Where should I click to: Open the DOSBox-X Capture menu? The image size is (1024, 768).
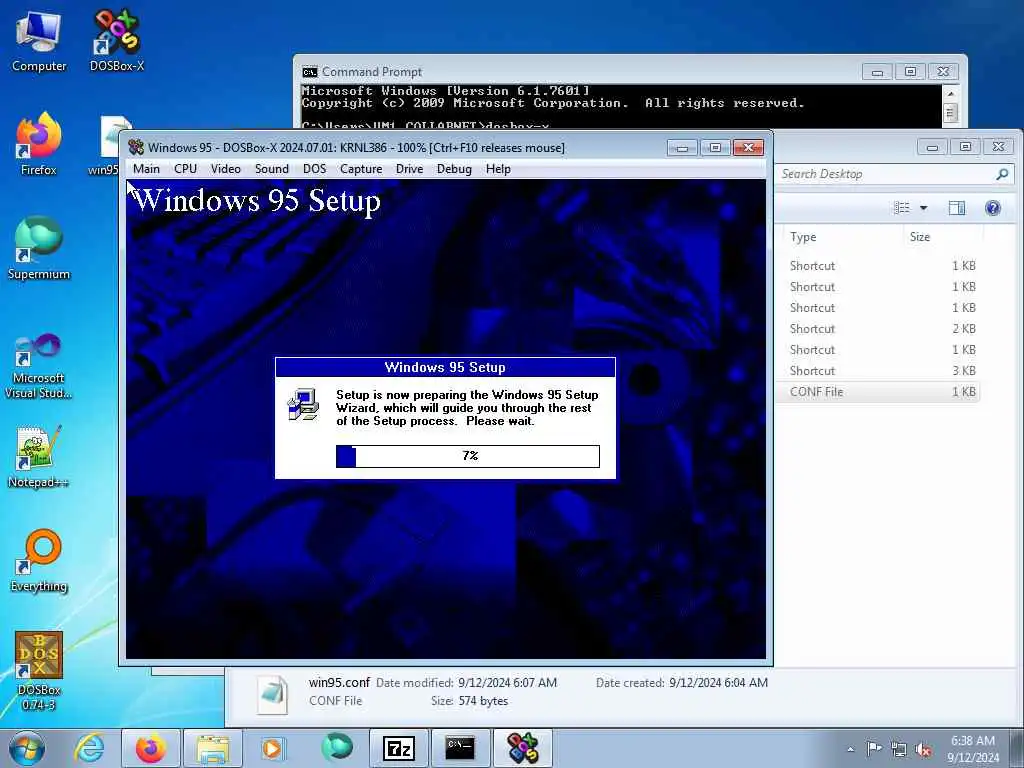(361, 169)
